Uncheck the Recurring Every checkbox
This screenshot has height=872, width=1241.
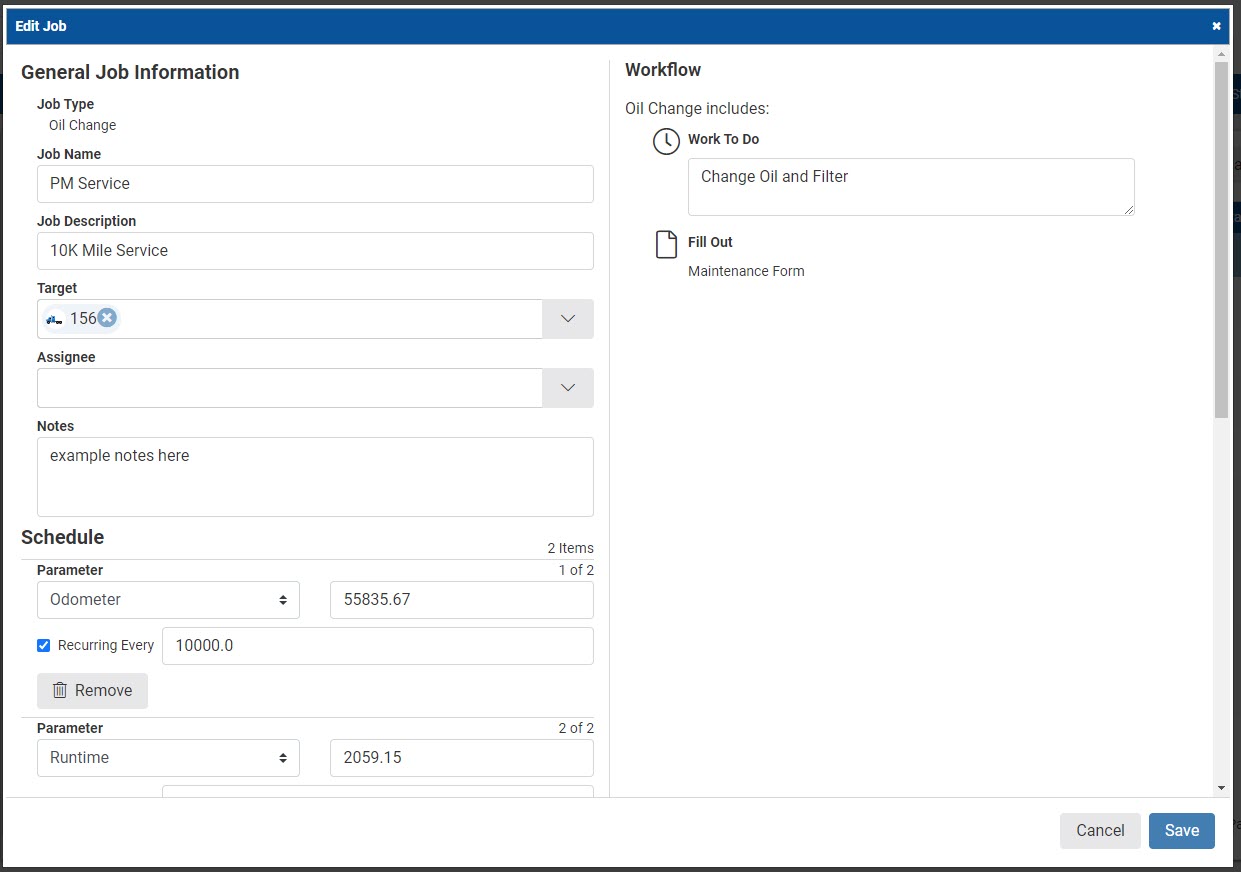coord(43,645)
